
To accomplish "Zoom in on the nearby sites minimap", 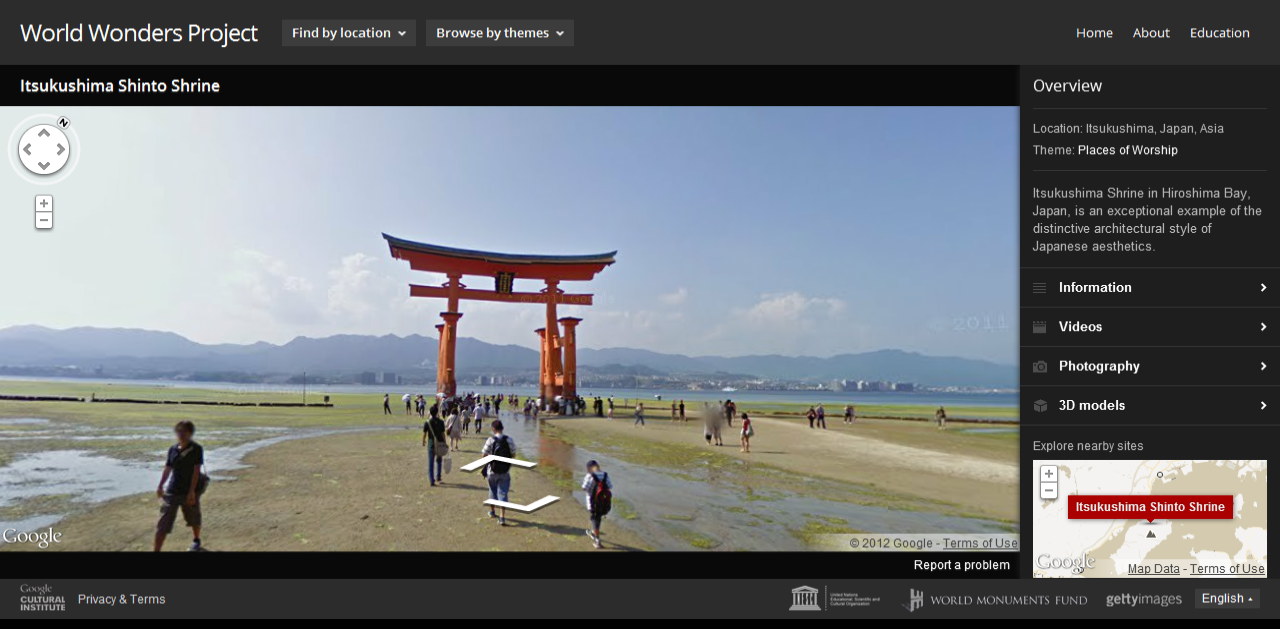I will click(x=1048, y=474).
